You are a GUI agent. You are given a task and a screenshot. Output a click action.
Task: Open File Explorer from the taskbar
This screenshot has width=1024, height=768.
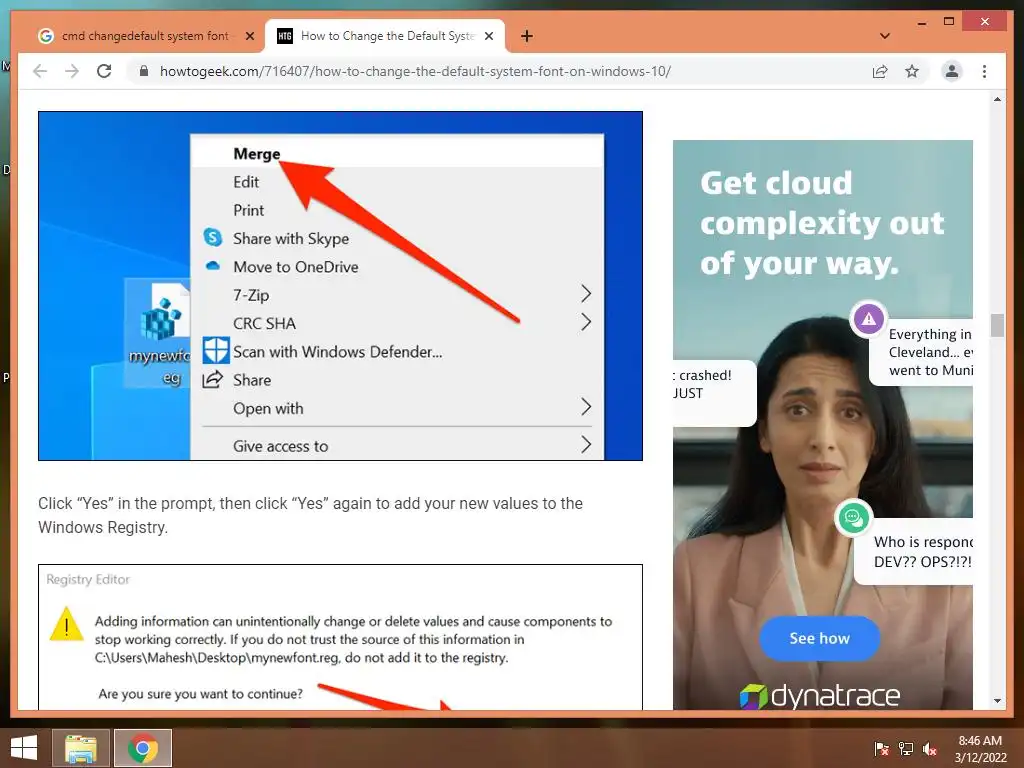(81, 748)
